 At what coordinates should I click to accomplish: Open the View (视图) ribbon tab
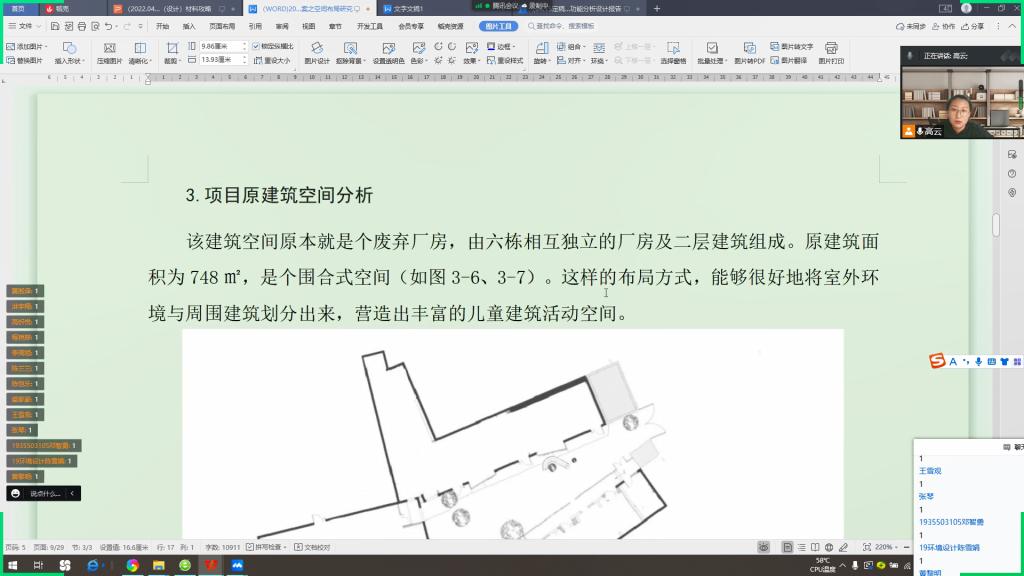[x=308, y=26]
